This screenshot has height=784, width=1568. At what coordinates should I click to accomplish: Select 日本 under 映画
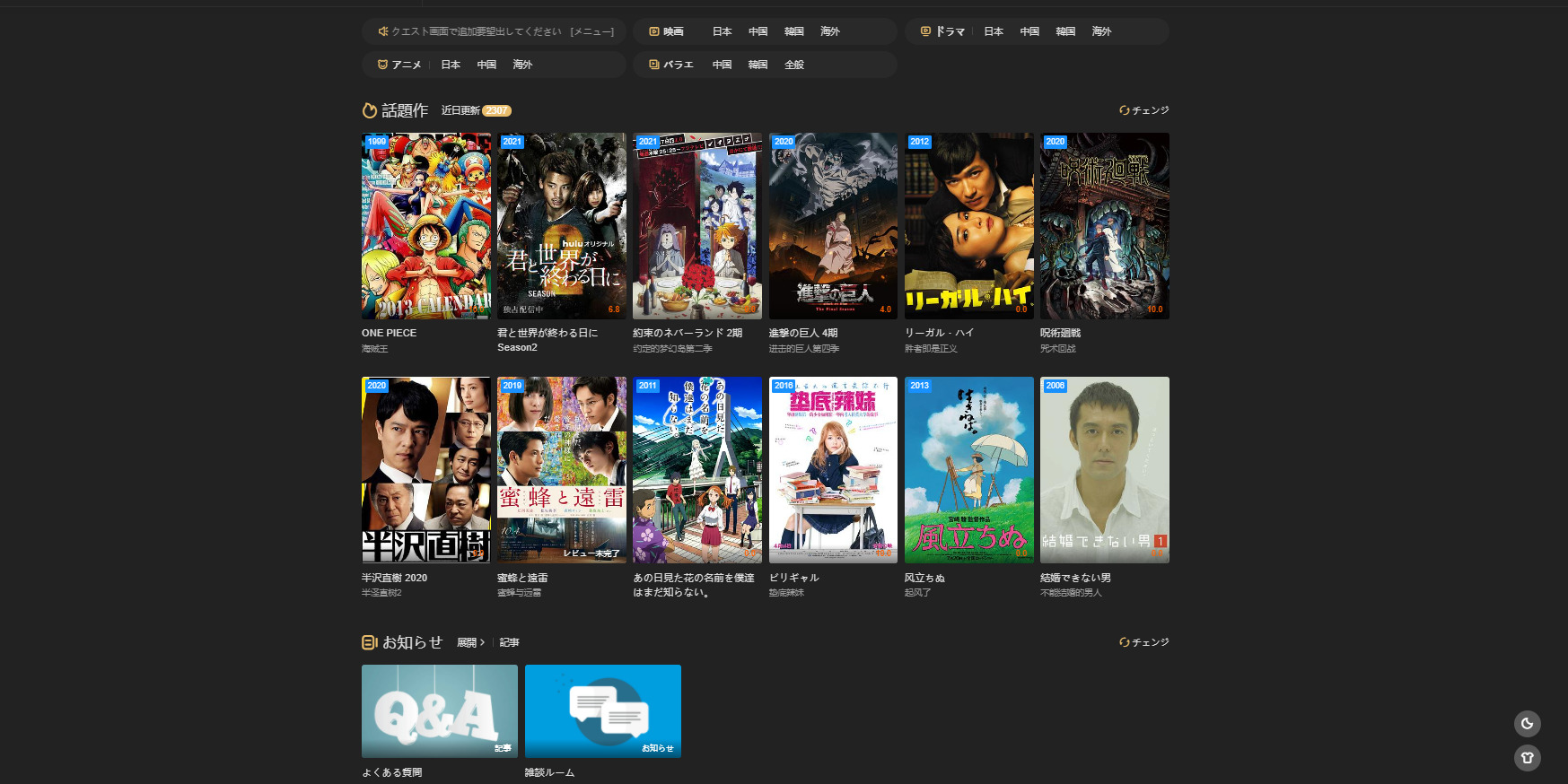tap(723, 31)
